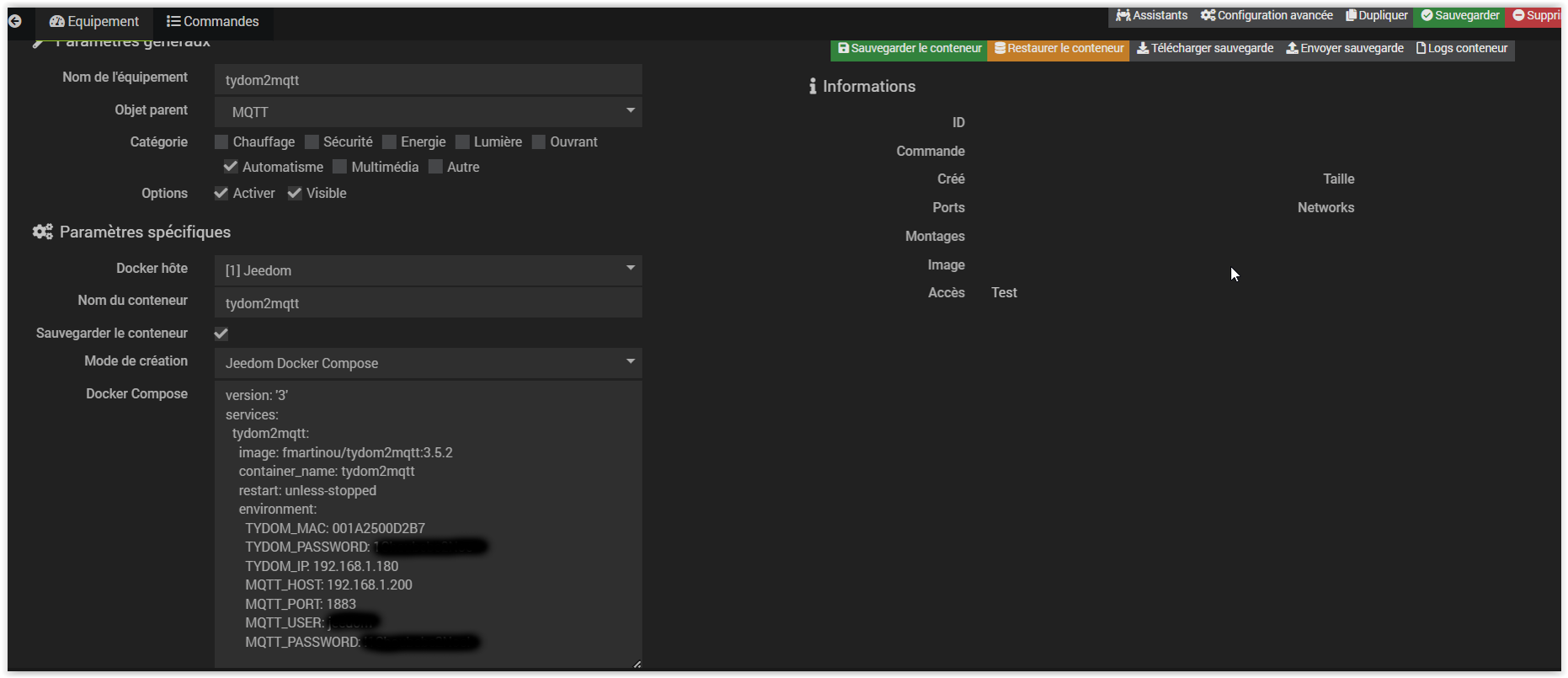
Task: Click Envoyer sauvegarde
Action: click(1344, 49)
